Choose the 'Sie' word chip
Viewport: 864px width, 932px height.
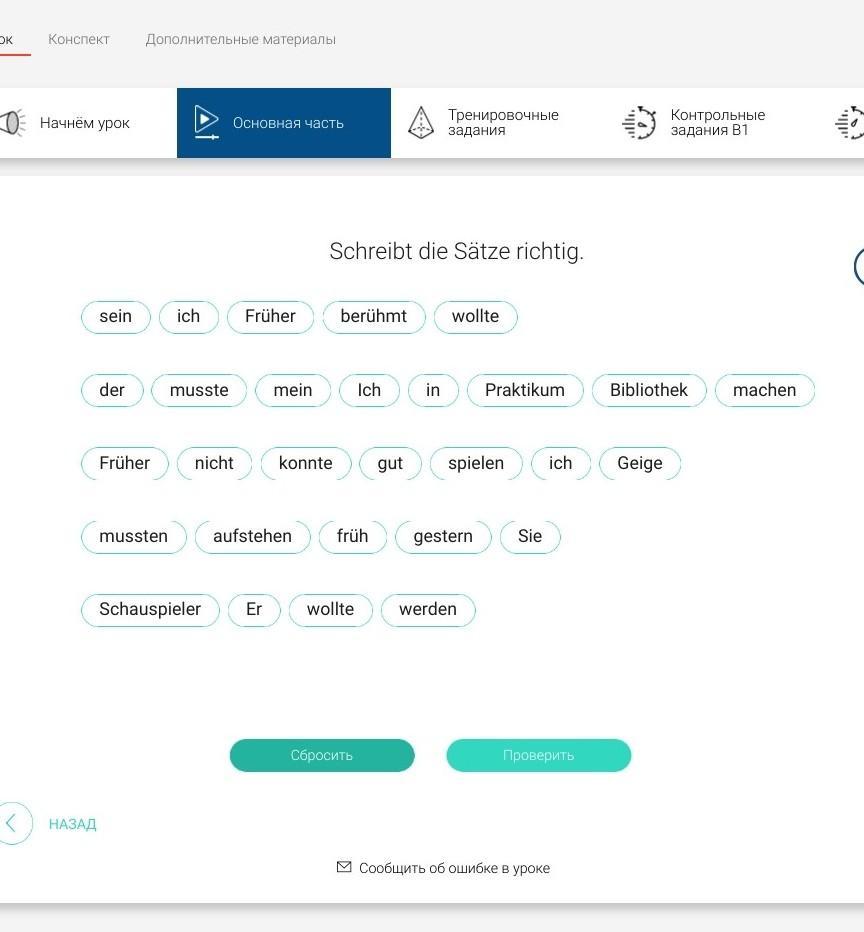coord(530,537)
